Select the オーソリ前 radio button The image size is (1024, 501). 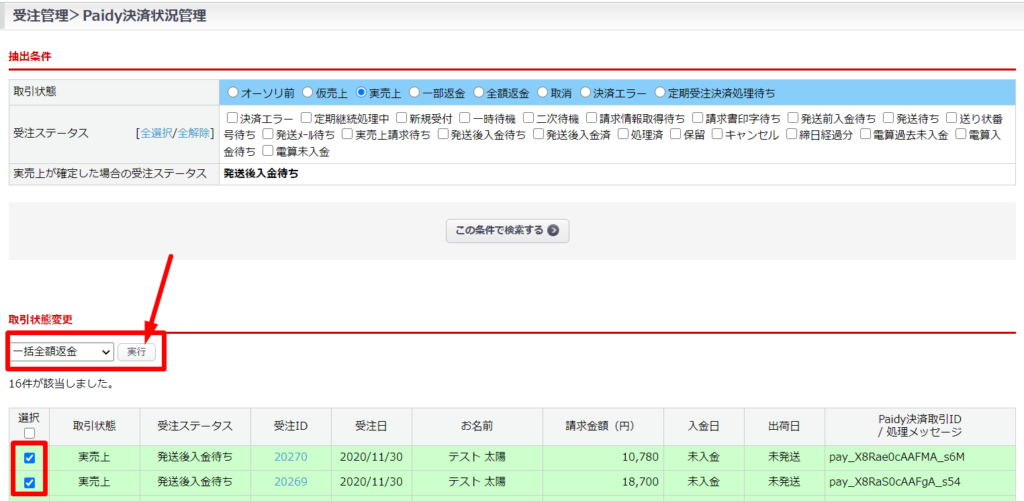click(x=233, y=93)
